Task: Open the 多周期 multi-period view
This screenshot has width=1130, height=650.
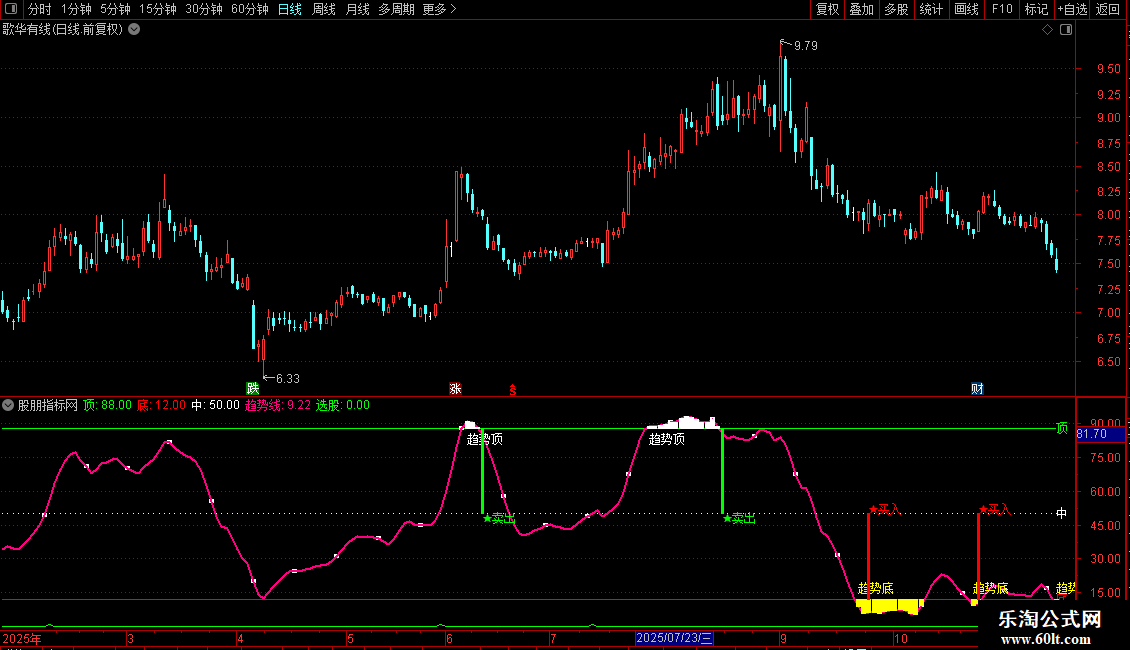Action: (x=396, y=9)
